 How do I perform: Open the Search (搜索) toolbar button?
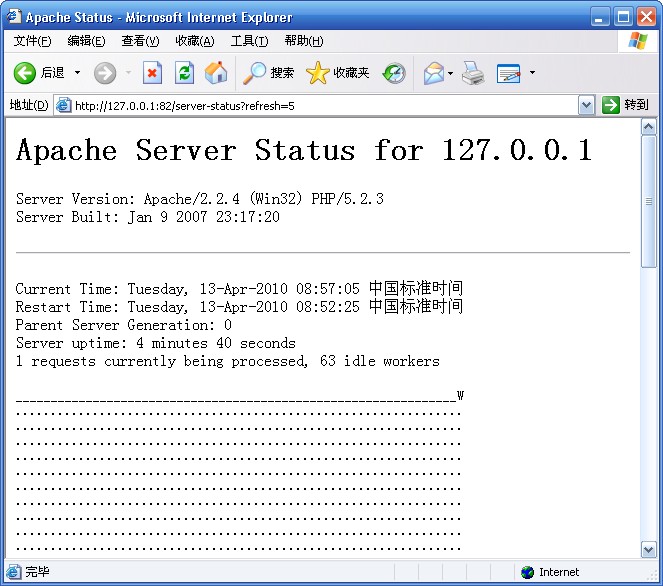(x=268, y=73)
